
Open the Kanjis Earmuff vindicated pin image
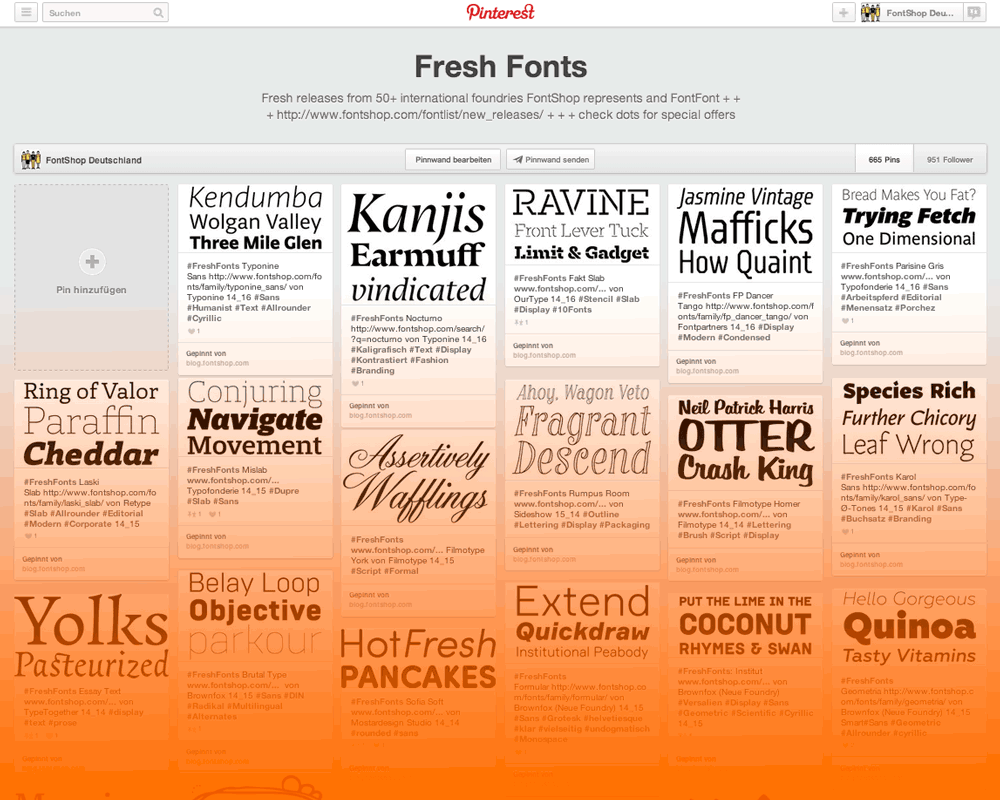pyautogui.click(x=418, y=245)
